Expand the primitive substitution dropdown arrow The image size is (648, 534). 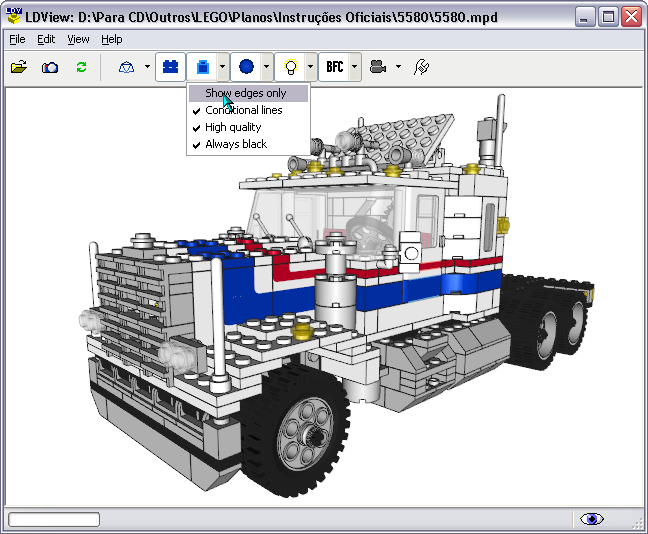pos(267,67)
